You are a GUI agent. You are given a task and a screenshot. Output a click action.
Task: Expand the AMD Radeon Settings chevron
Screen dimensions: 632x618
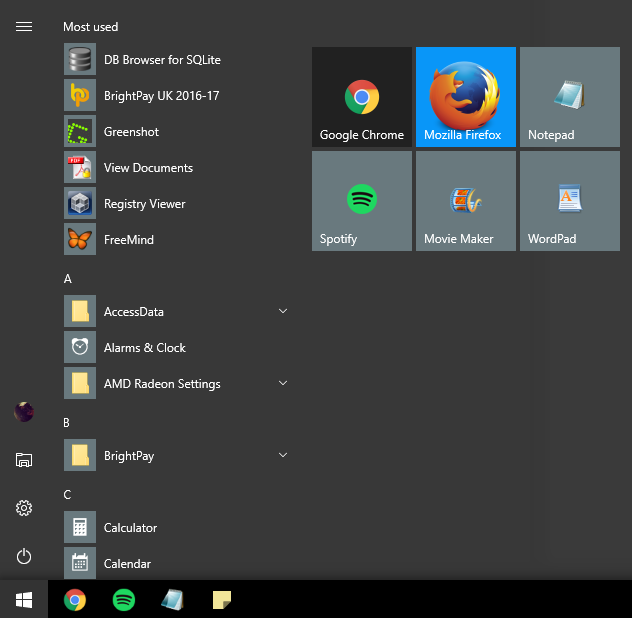coord(283,383)
